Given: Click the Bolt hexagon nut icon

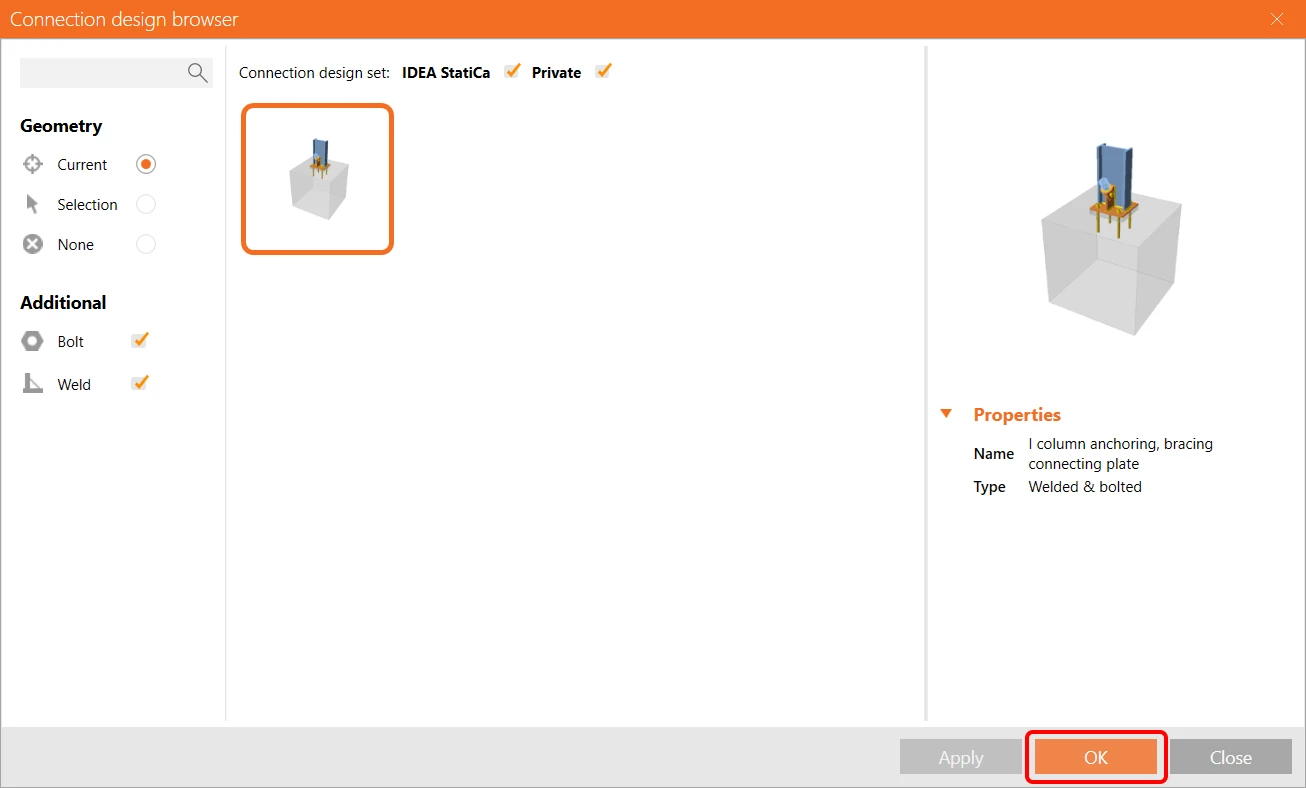Looking at the screenshot, I should coord(33,341).
